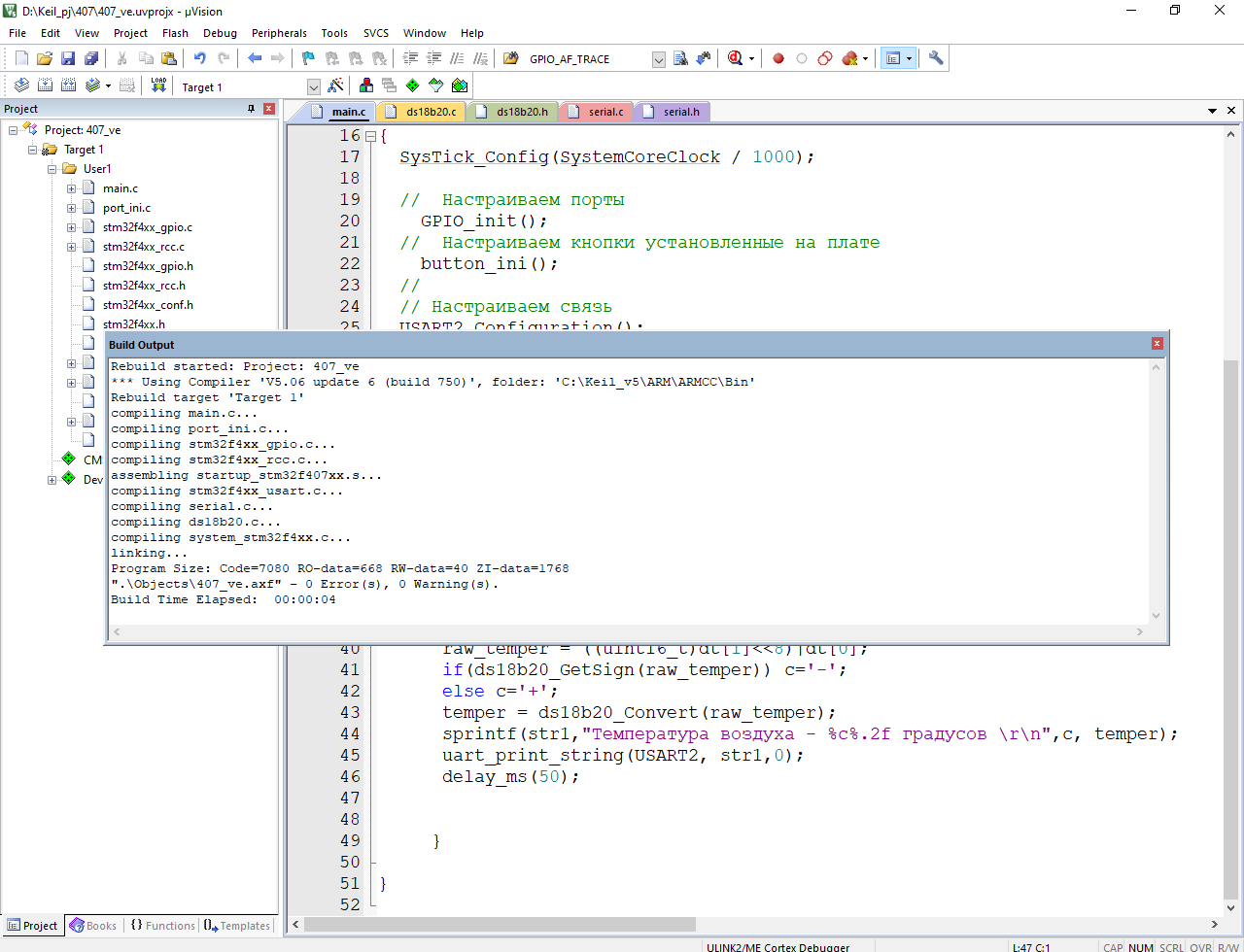Screen dimensions: 1244x952
Task: Open the Debug menu
Action: pos(220,33)
